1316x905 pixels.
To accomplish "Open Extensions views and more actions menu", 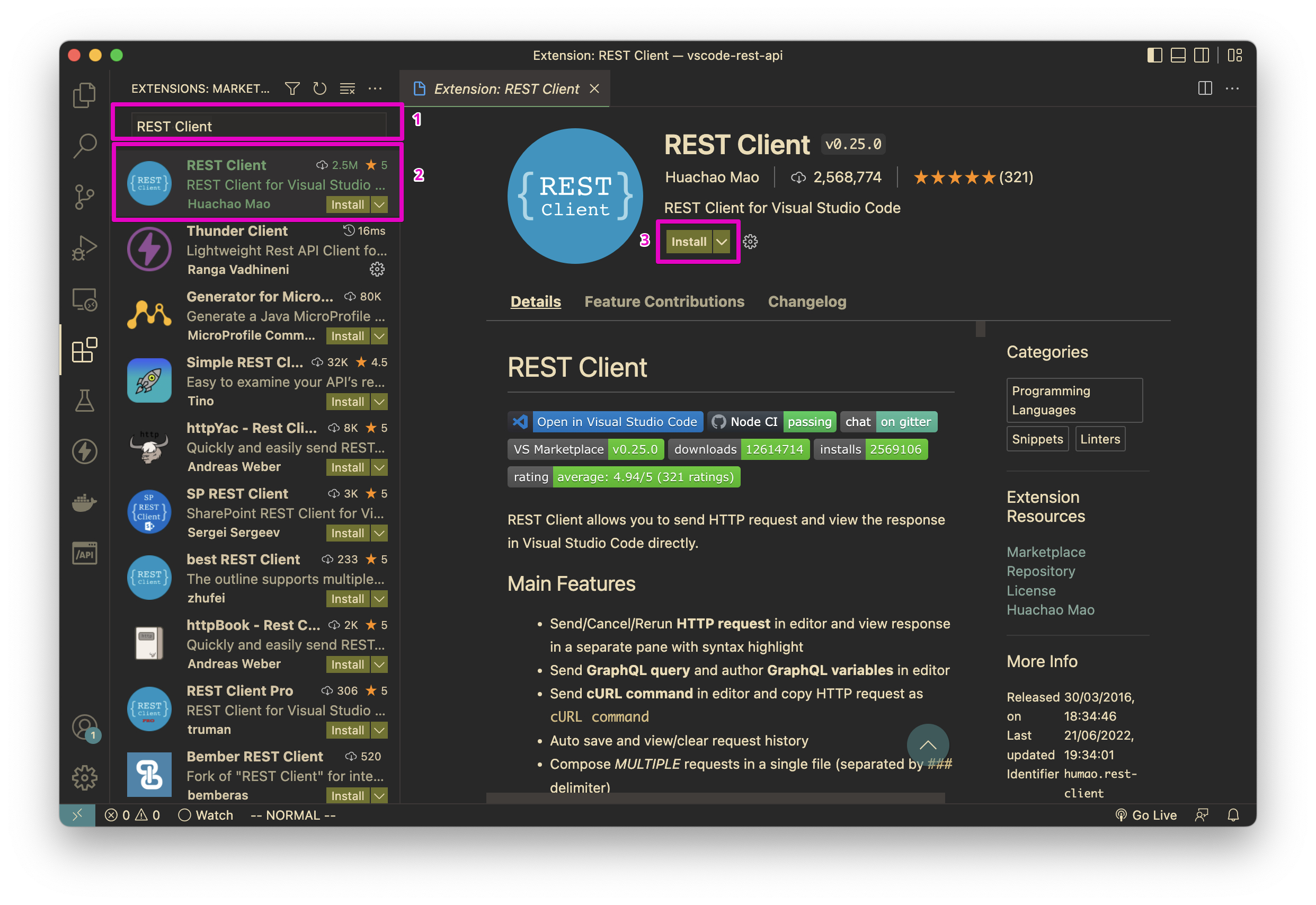I will click(375, 88).
